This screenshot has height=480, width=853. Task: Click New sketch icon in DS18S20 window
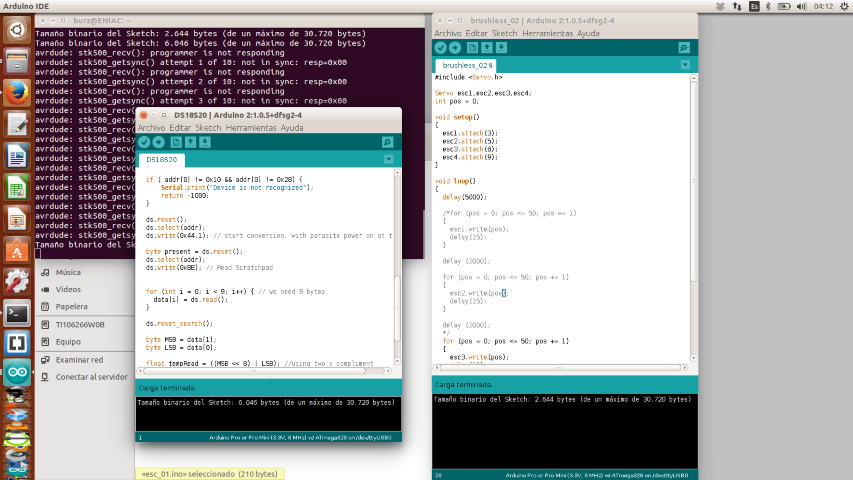click(176, 142)
